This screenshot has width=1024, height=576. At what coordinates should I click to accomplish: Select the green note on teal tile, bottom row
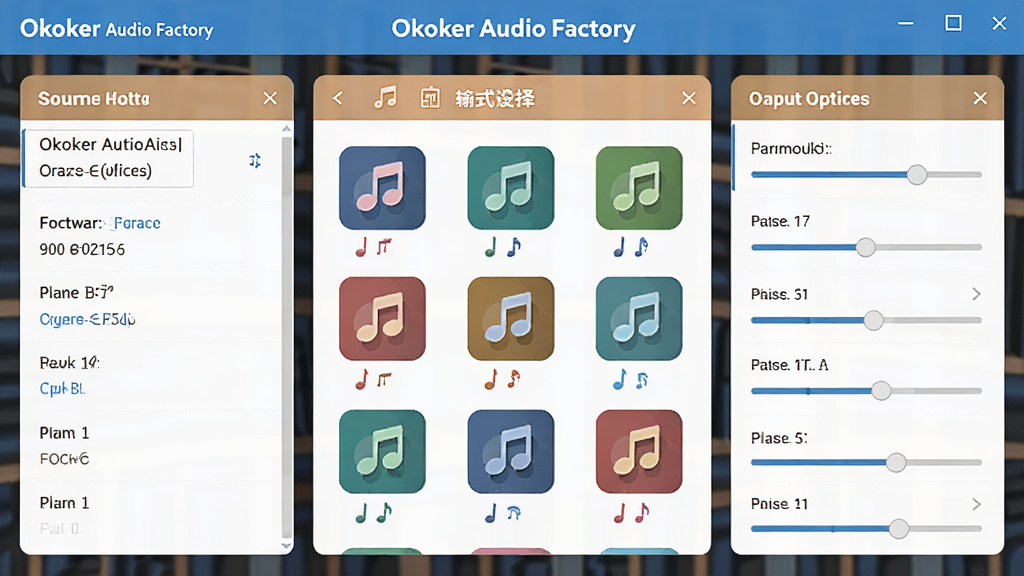(x=382, y=451)
